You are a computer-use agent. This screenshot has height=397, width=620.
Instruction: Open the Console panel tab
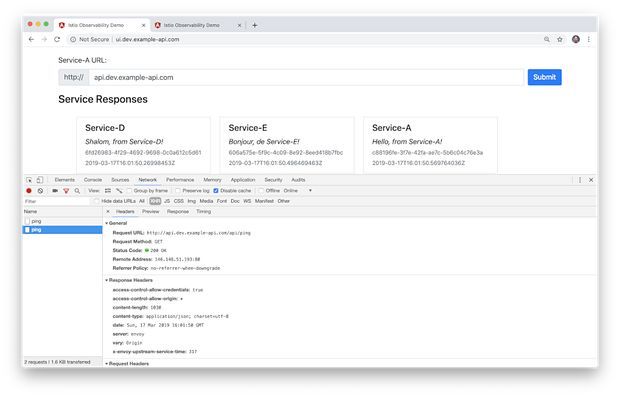(93, 180)
